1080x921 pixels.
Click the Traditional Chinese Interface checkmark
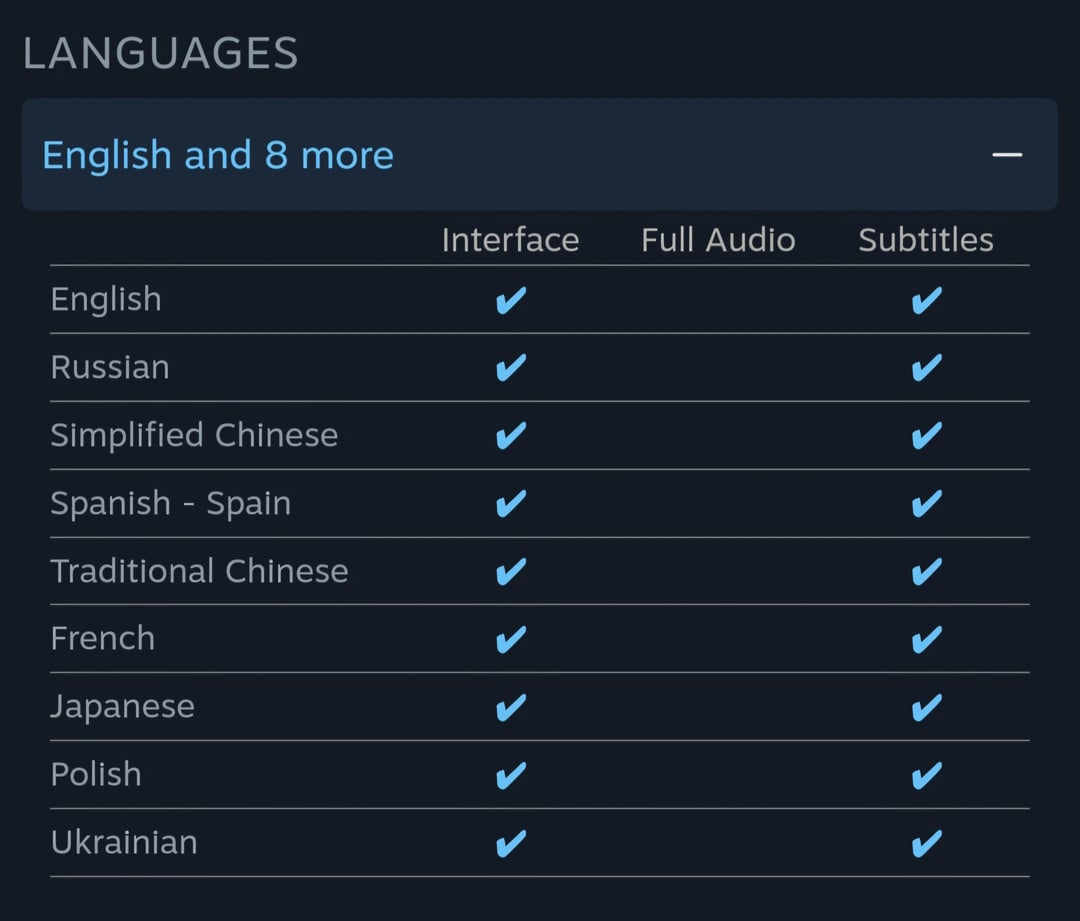click(511, 571)
